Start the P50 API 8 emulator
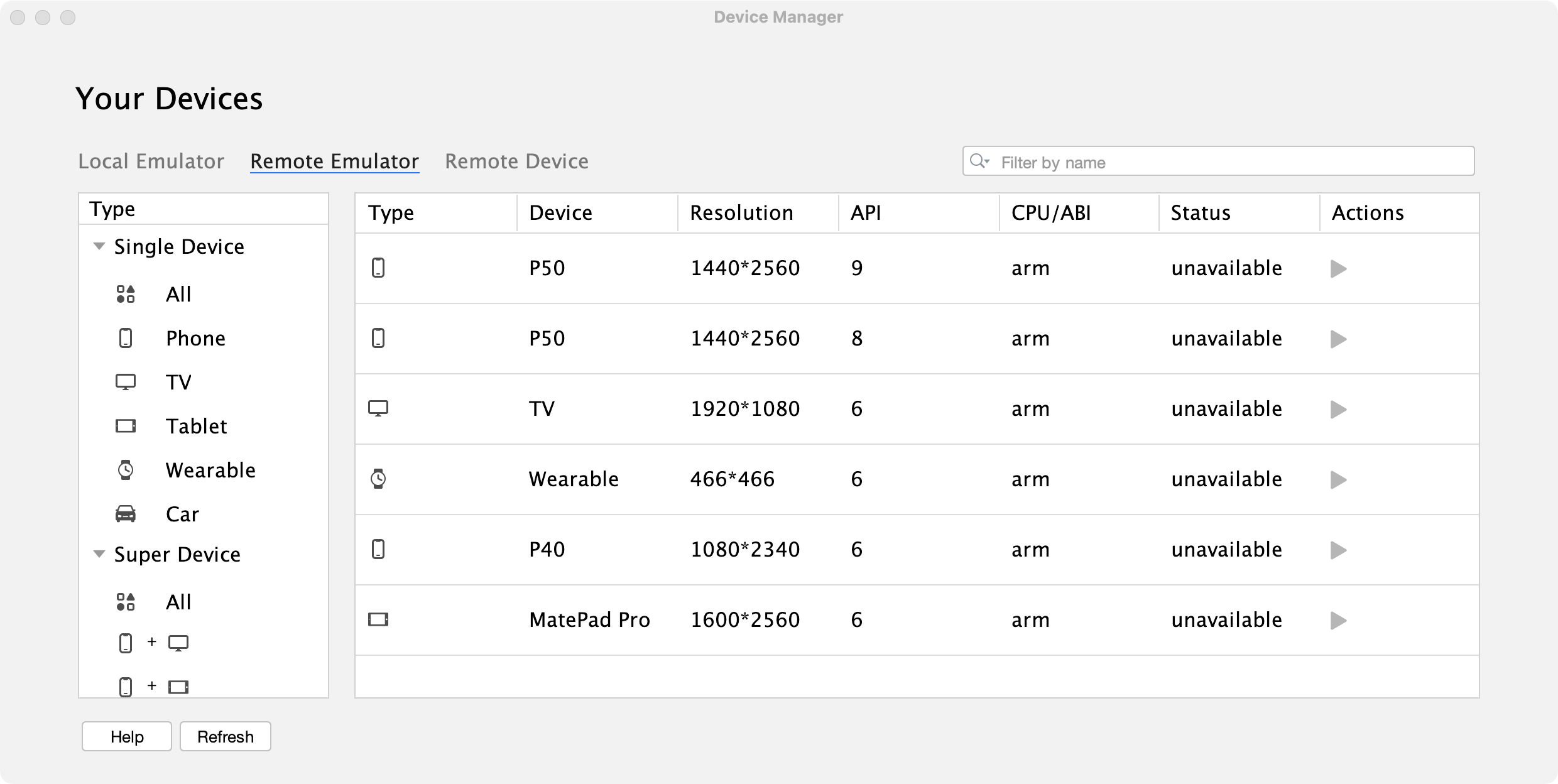 (1338, 339)
